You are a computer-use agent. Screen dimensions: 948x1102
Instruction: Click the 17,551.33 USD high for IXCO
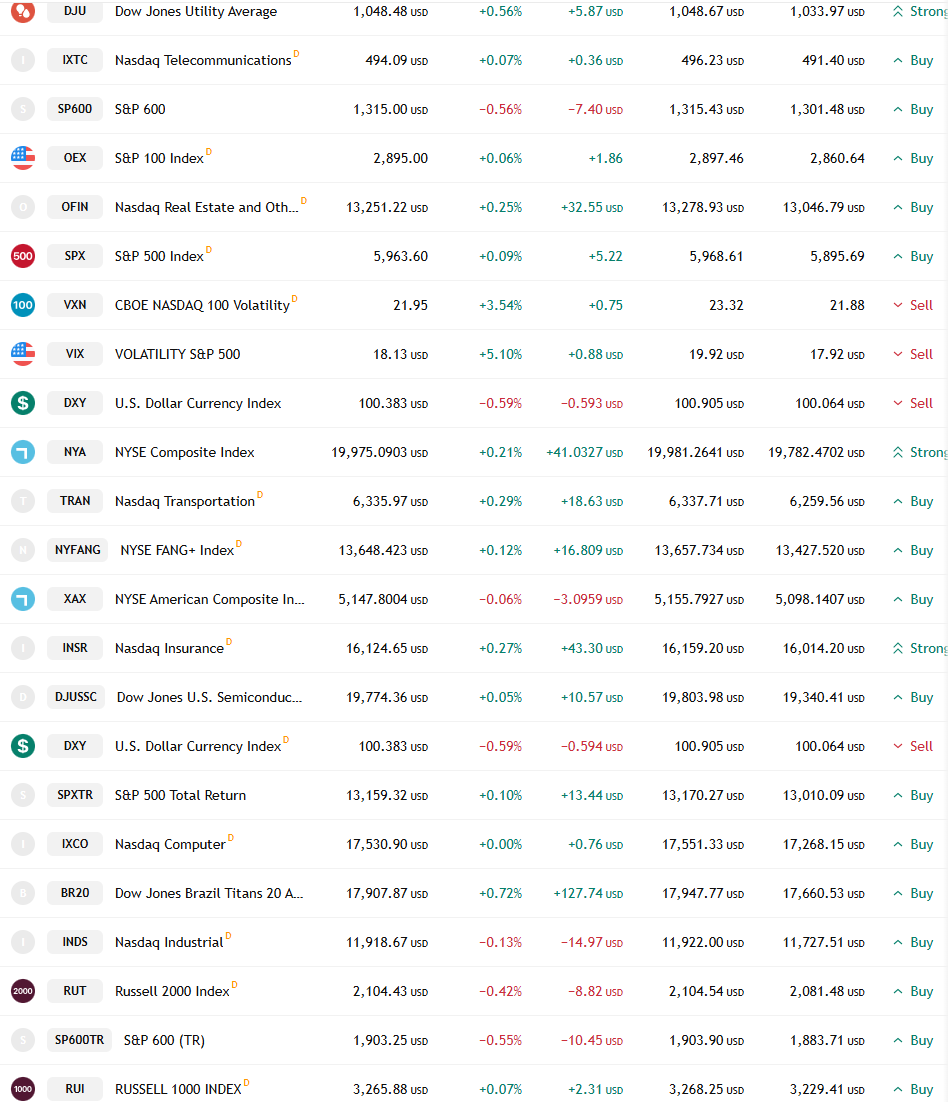(703, 844)
